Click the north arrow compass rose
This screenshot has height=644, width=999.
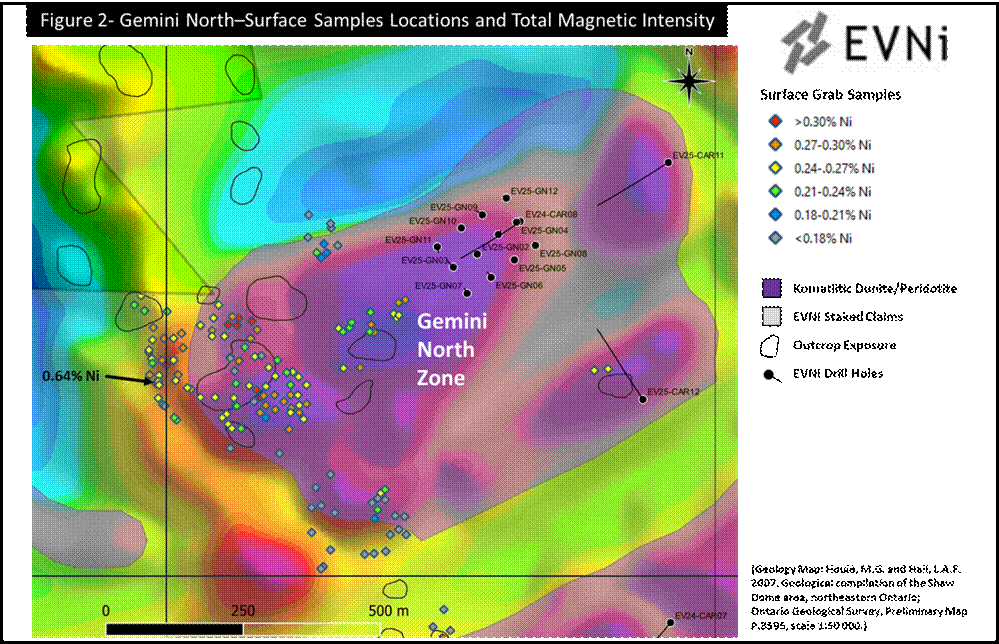coord(689,79)
